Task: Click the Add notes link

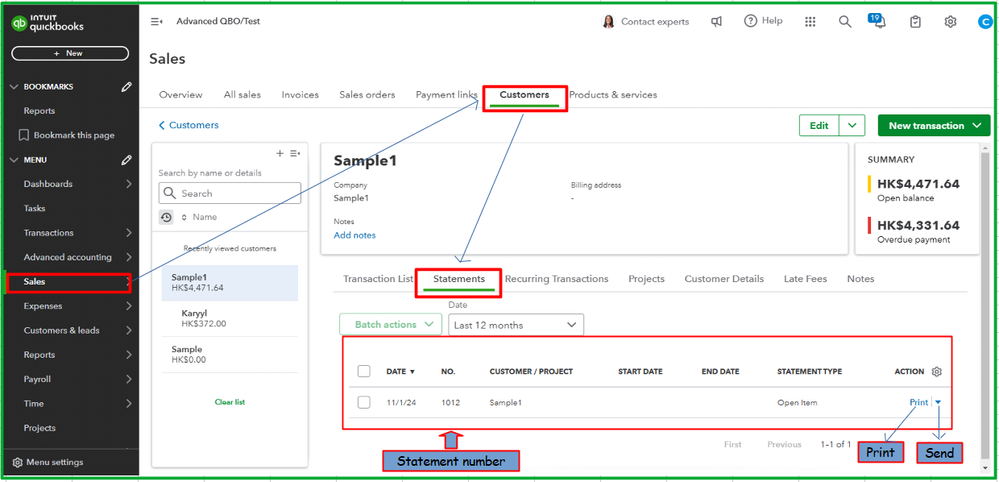Action: (x=355, y=235)
